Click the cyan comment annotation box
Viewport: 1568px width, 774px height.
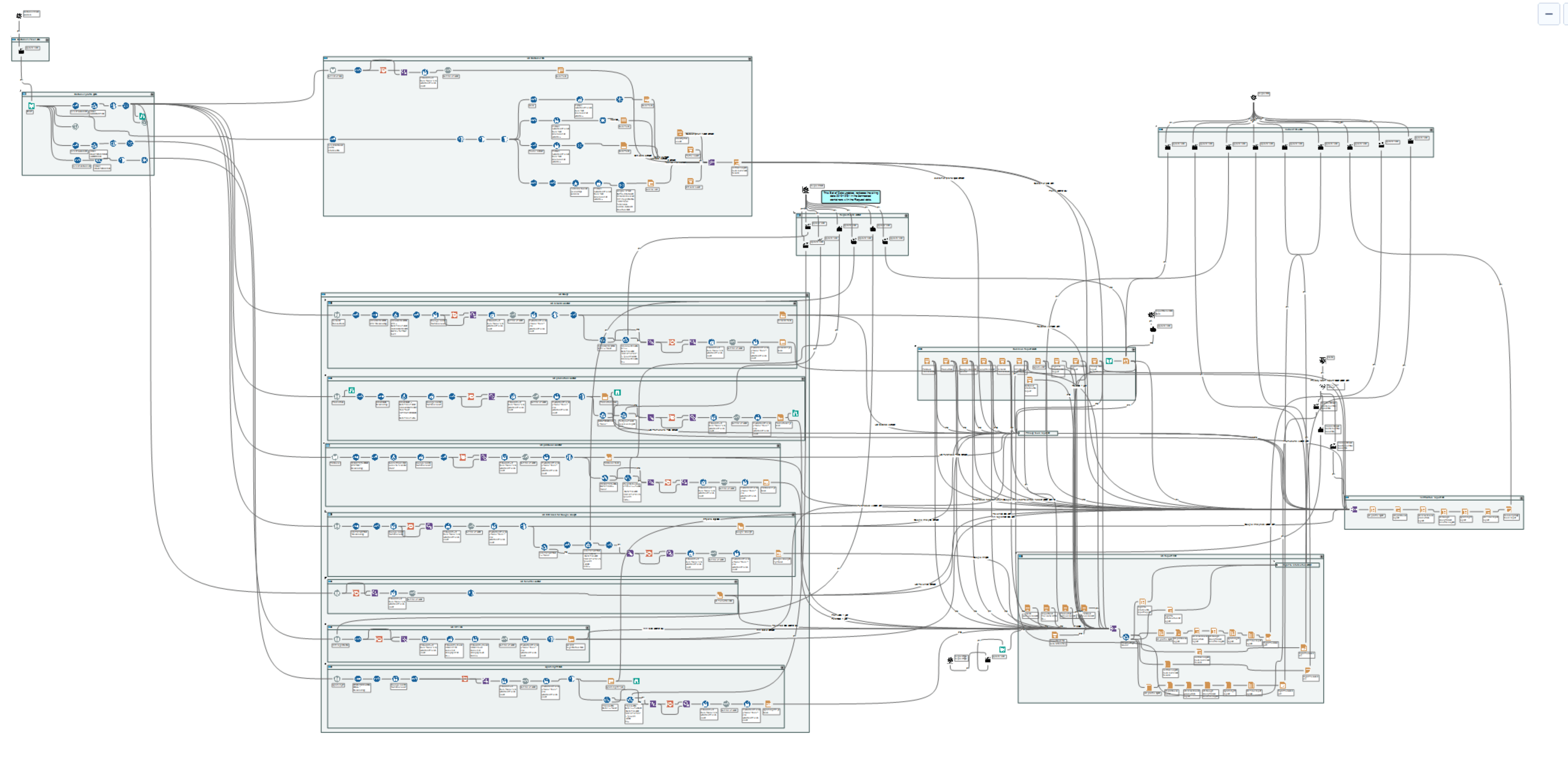click(850, 196)
